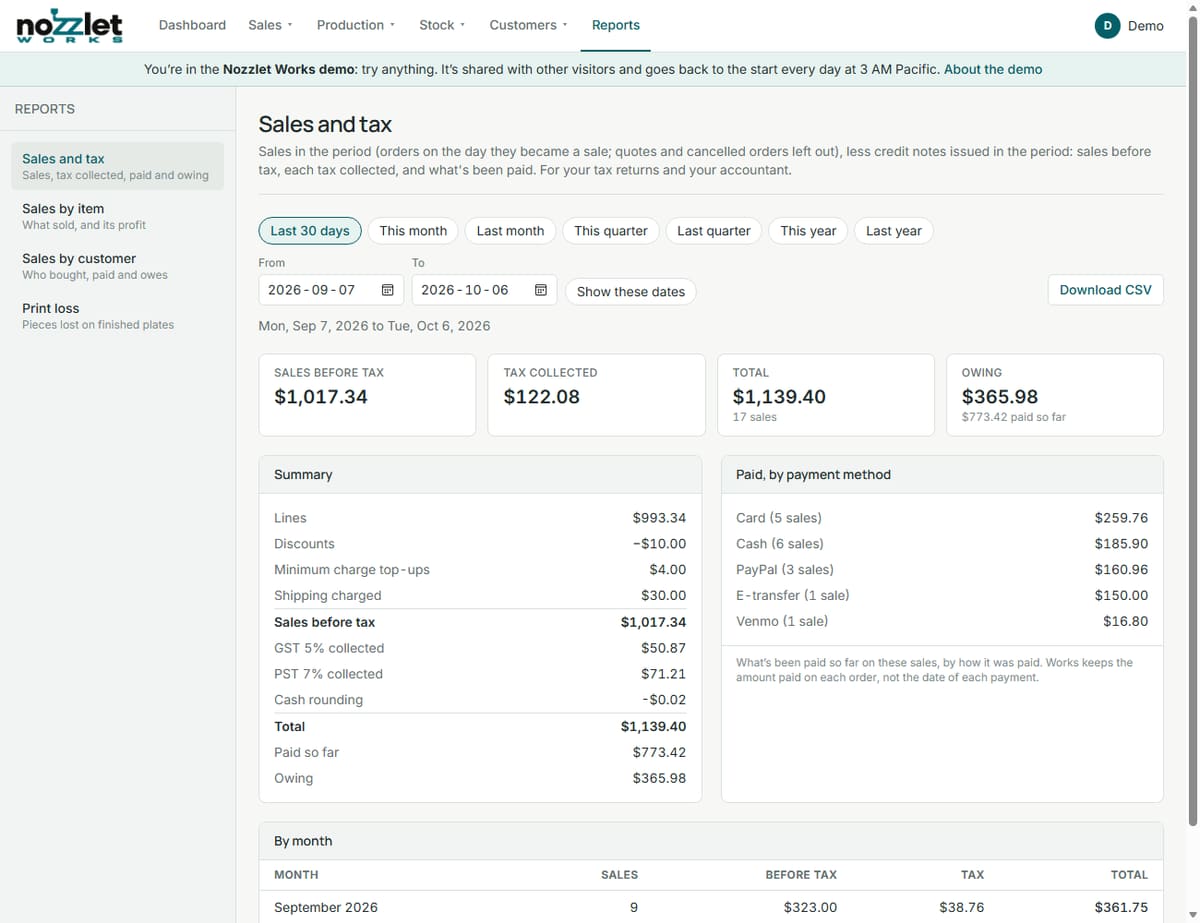
Task: Follow the About the demo link
Action: 993,70
